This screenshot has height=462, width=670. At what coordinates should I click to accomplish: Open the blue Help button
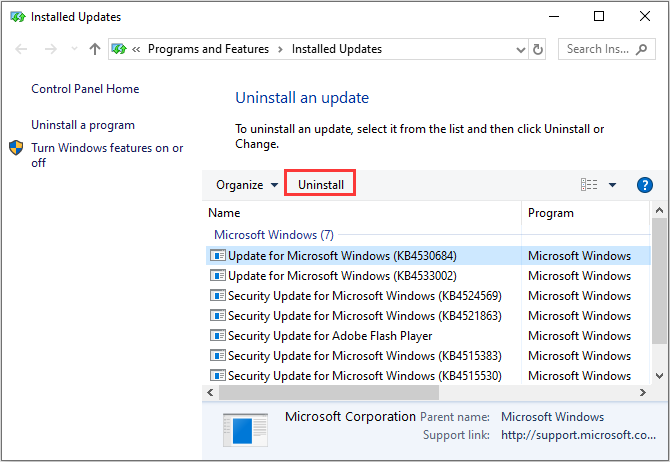[644, 185]
